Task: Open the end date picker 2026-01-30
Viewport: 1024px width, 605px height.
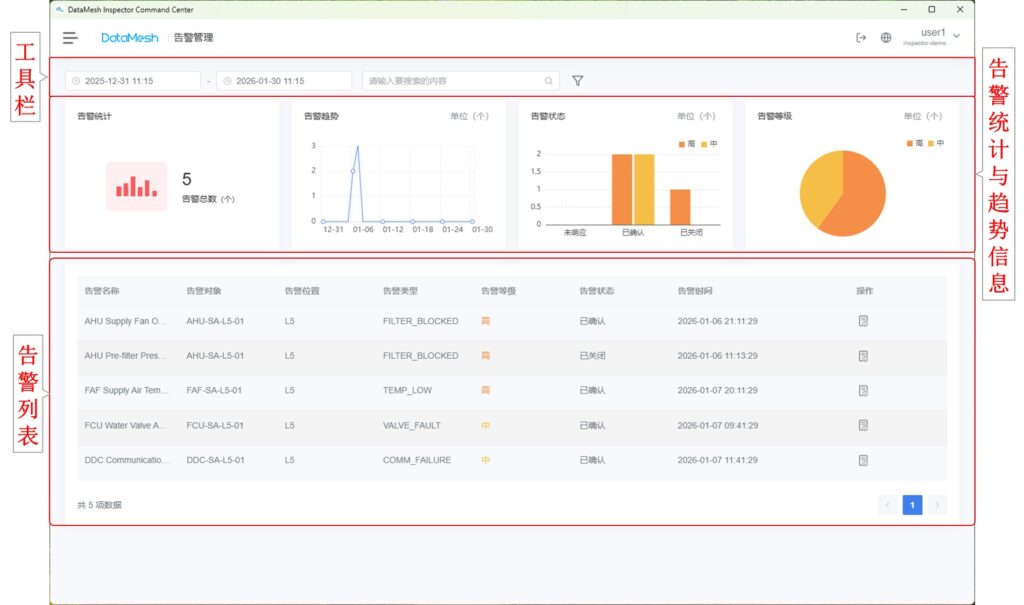Action: click(x=284, y=81)
